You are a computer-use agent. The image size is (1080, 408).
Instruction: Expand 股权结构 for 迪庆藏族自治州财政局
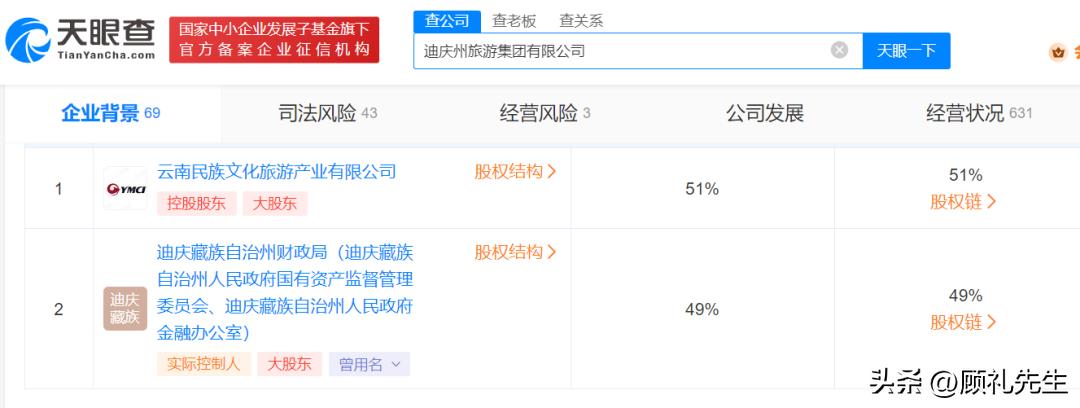click(515, 252)
